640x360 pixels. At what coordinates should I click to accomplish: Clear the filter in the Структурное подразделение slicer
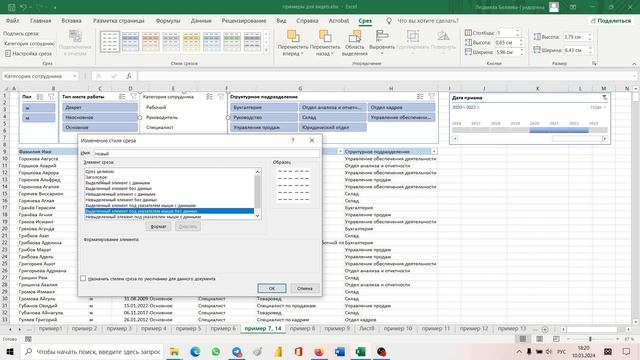click(431, 97)
